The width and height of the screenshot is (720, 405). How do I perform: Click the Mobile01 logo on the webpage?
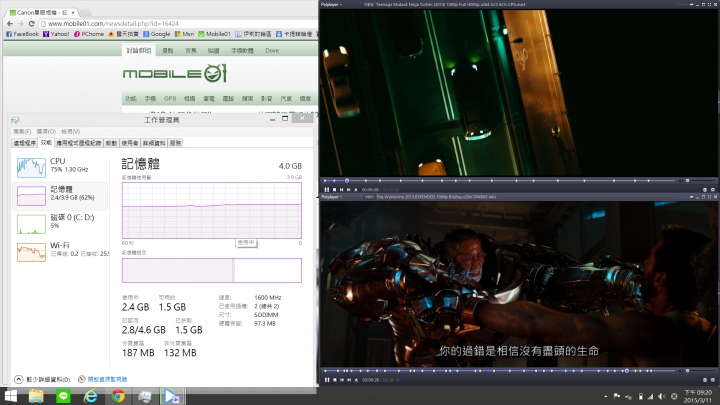(x=175, y=73)
